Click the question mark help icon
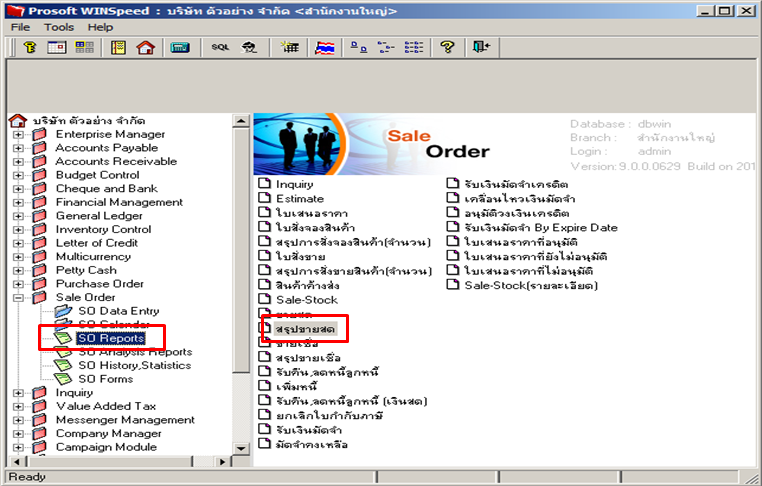The height and width of the screenshot is (486, 762). coord(447,47)
